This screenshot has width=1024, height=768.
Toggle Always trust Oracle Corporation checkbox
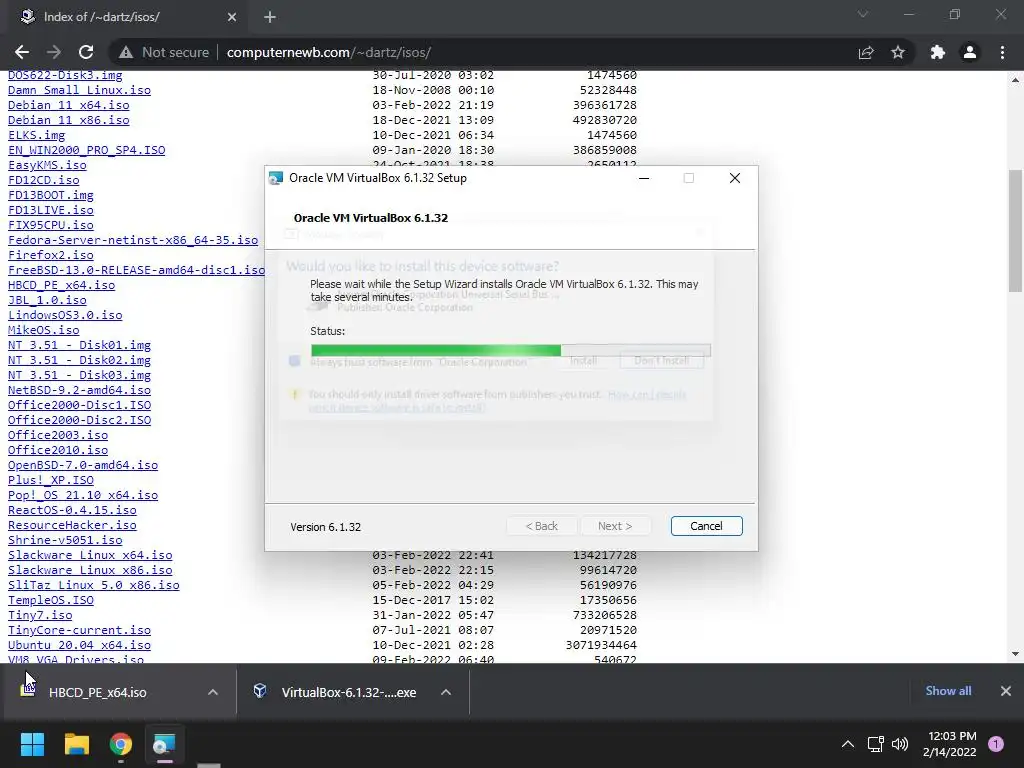295,360
